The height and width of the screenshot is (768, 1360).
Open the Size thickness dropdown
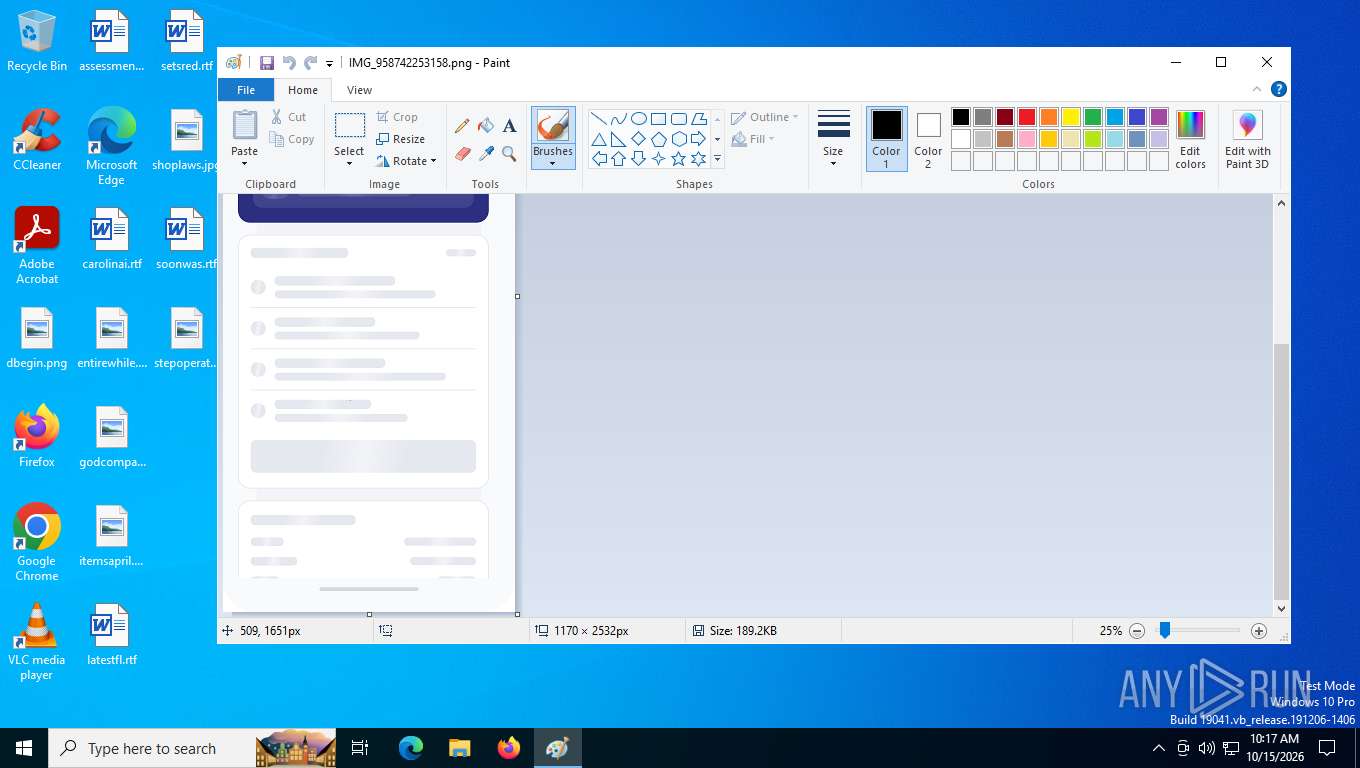pos(833,139)
